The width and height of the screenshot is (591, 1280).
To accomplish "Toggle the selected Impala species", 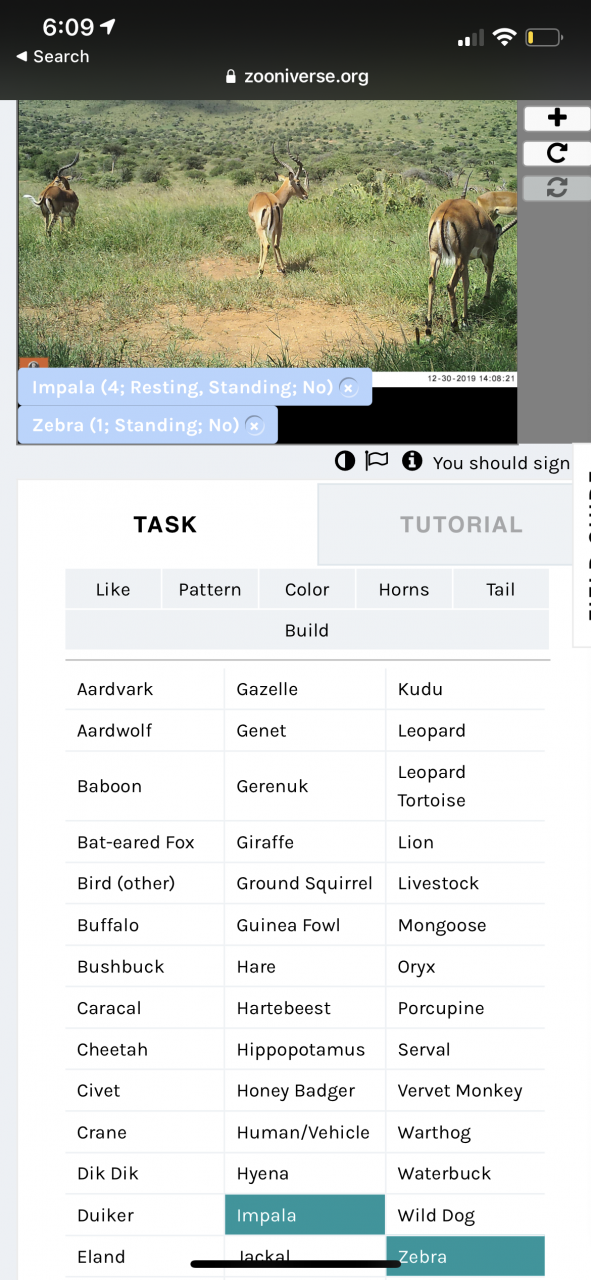I will 305,1215.
